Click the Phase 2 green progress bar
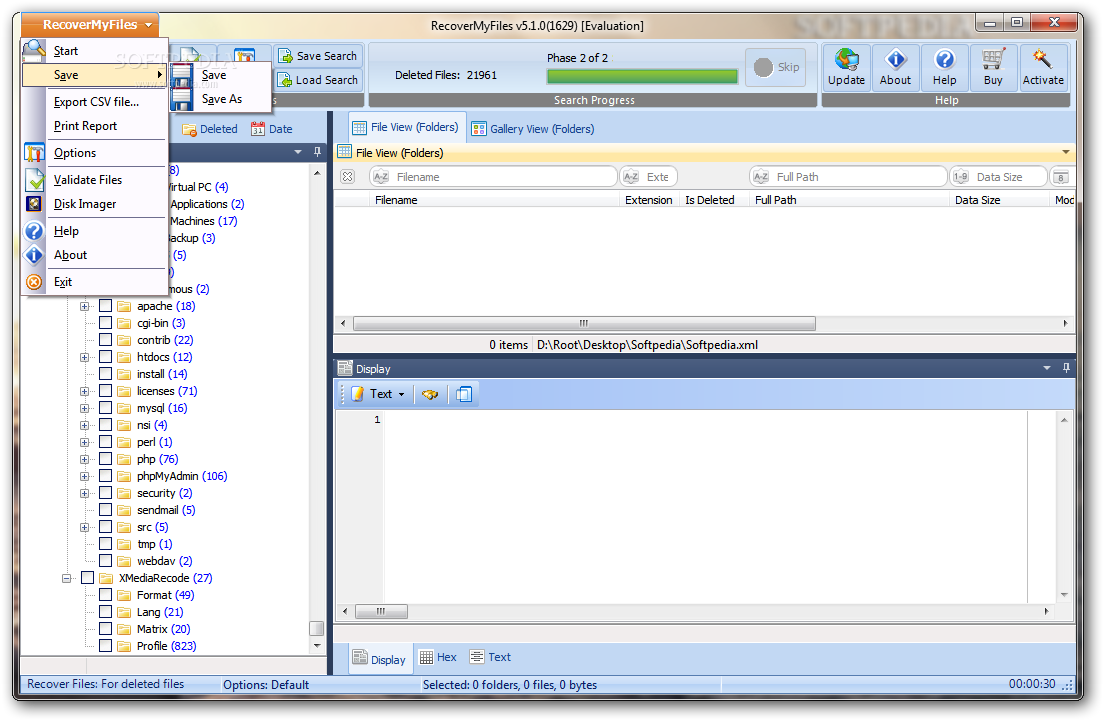 coord(642,76)
